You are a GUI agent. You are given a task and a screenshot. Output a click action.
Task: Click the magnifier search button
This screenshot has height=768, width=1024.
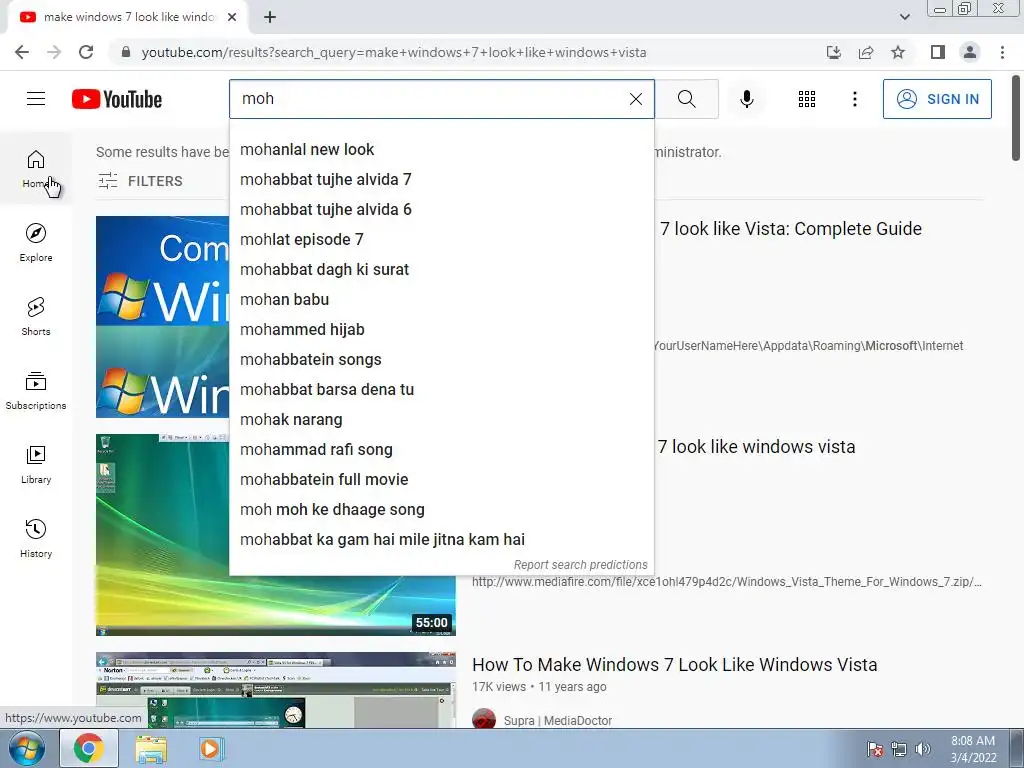tap(686, 99)
